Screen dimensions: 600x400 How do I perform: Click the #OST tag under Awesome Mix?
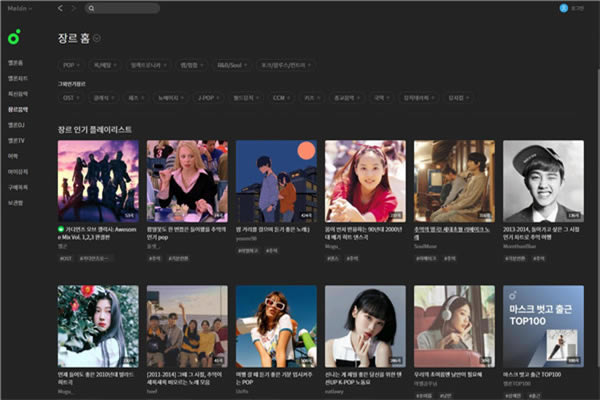[x=66, y=257]
